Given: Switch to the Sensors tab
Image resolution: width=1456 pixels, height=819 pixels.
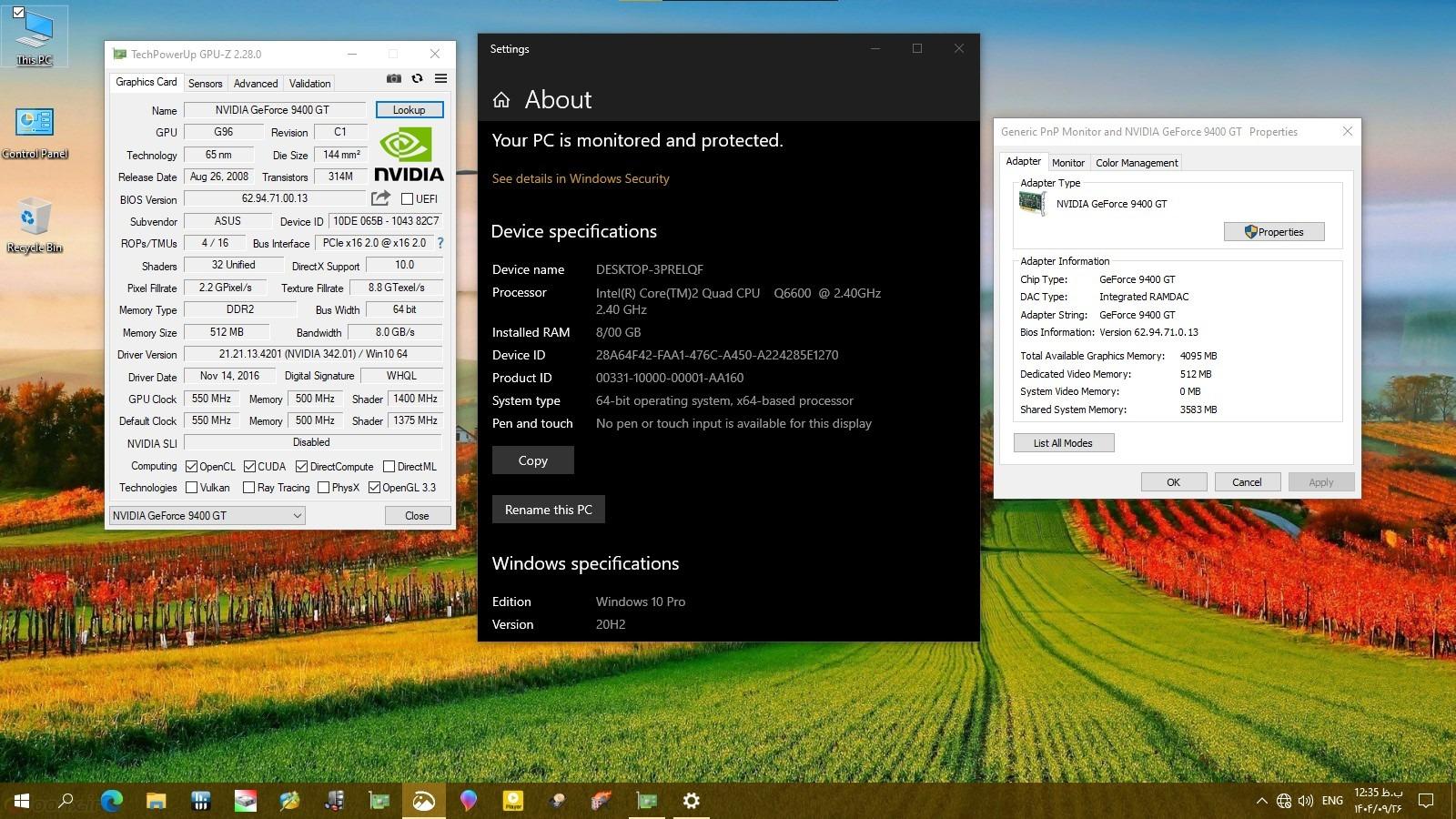Looking at the screenshot, I should pos(205,84).
